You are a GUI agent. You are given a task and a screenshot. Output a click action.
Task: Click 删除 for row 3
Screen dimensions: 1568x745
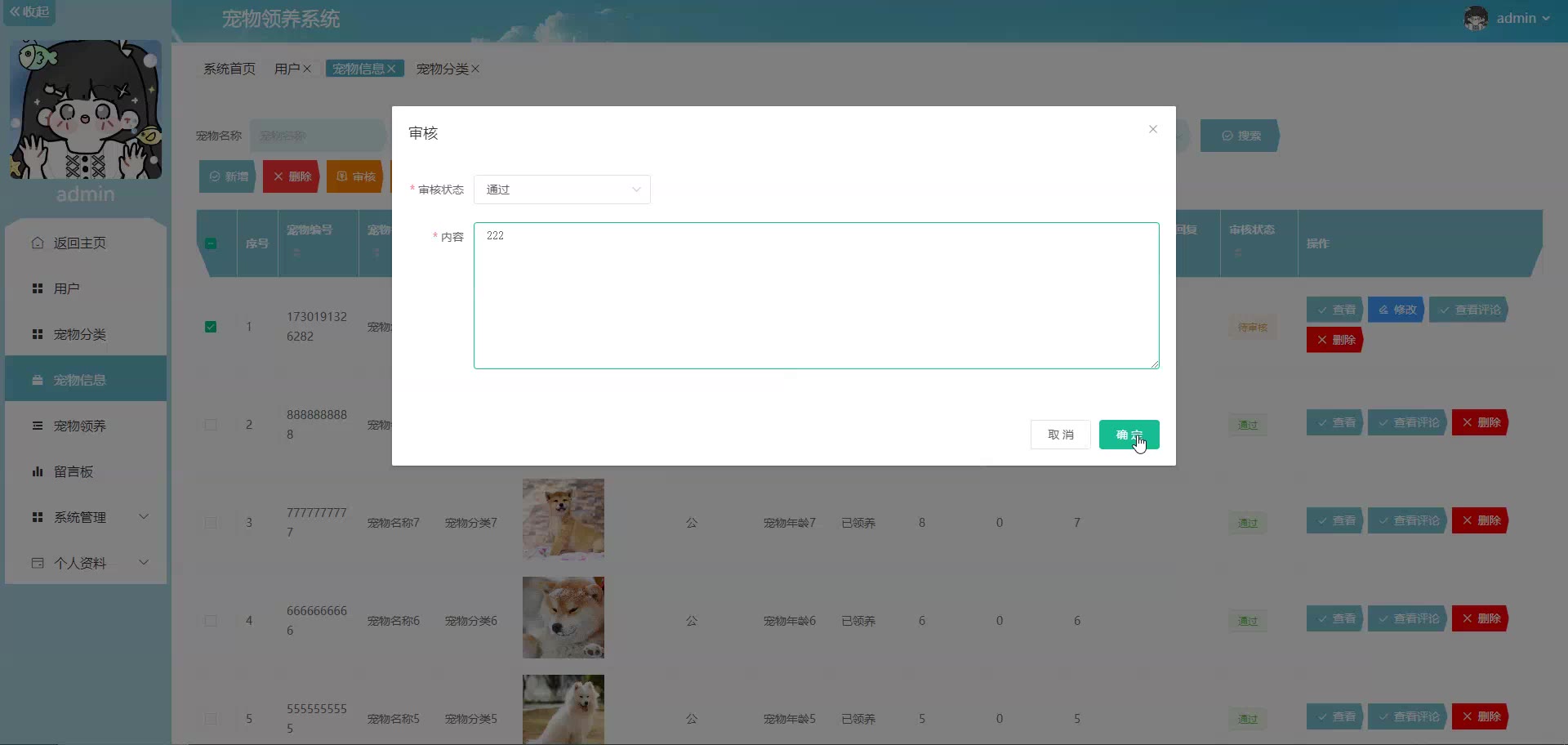point(1481,520)
